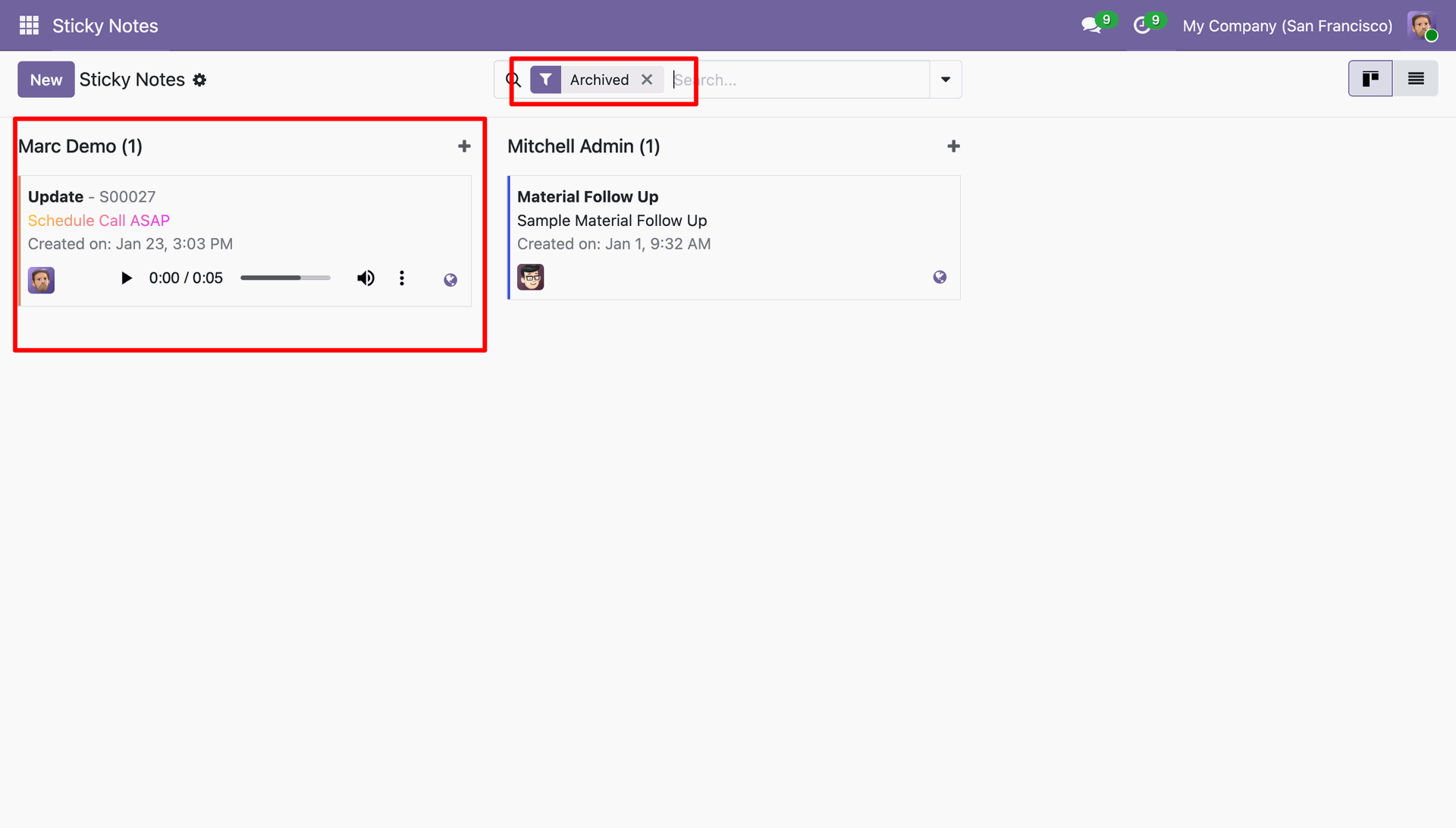
Task: Open the user avatar menu
Action: [1422, 26]
